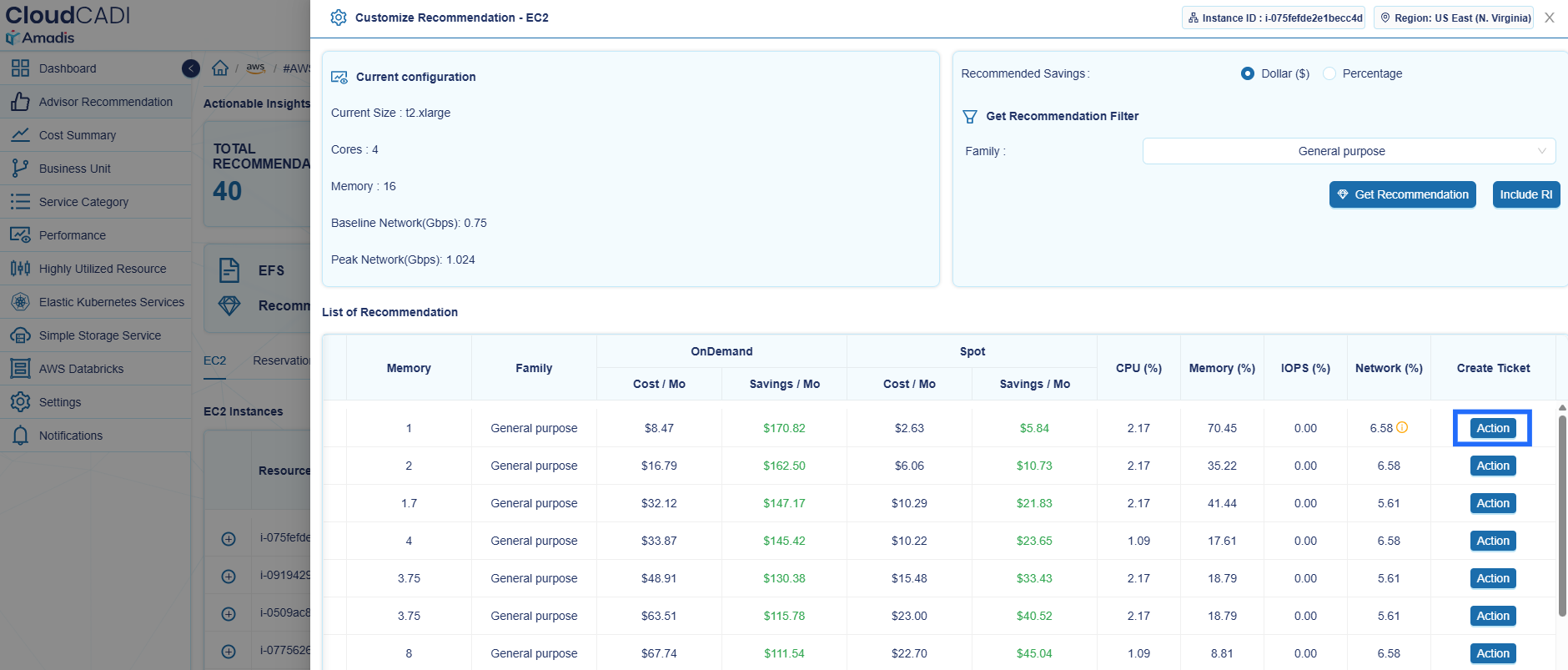Select the Percentage radio option
The height and width of the screenshot is (670, 1568).
[x=1329, y=73]
